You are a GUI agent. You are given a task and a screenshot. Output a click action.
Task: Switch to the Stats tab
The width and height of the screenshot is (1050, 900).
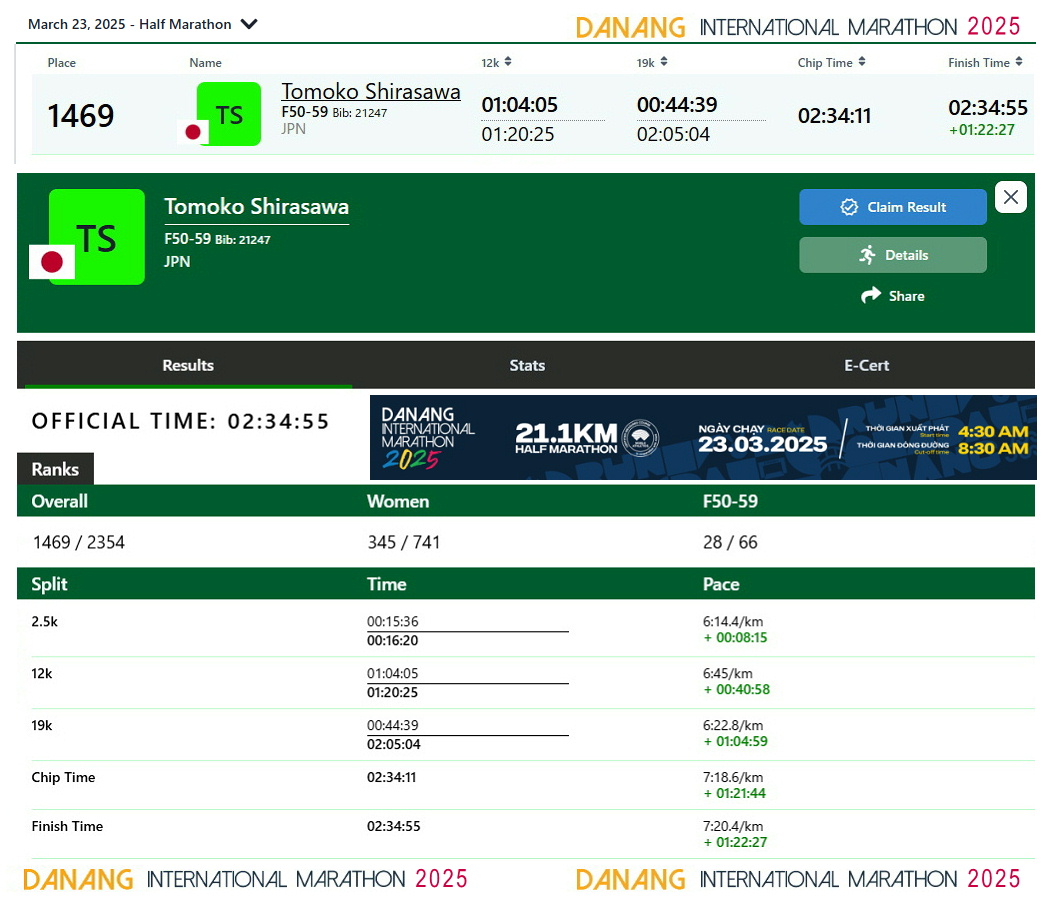pyautogui.click(x=527, y=365)
